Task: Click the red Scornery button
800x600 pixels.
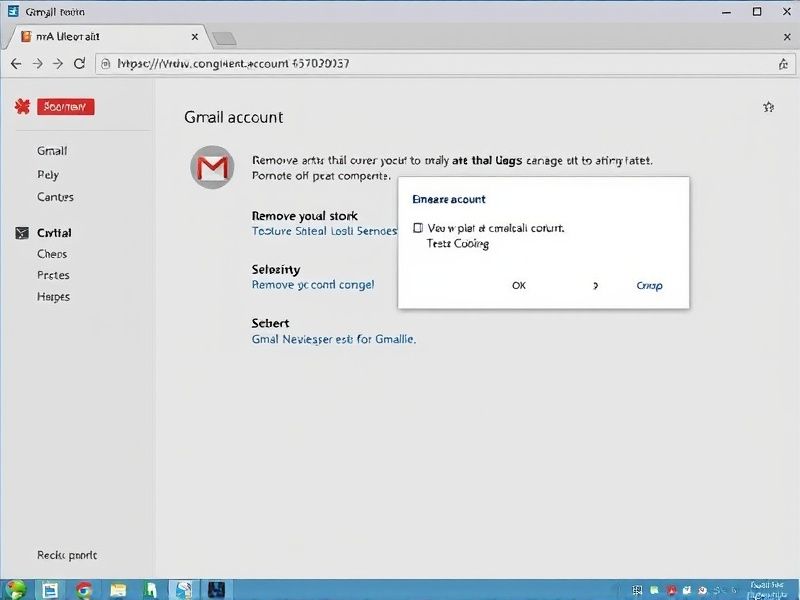Action: (x=66, y=107)
